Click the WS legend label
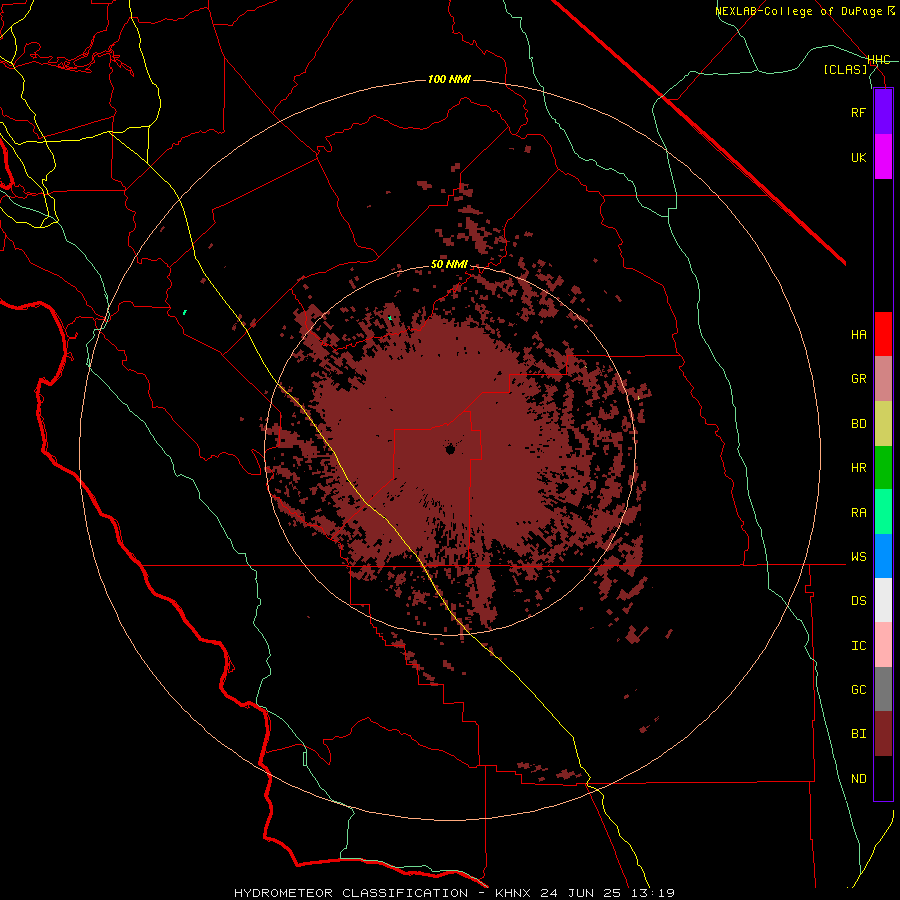 858,557
